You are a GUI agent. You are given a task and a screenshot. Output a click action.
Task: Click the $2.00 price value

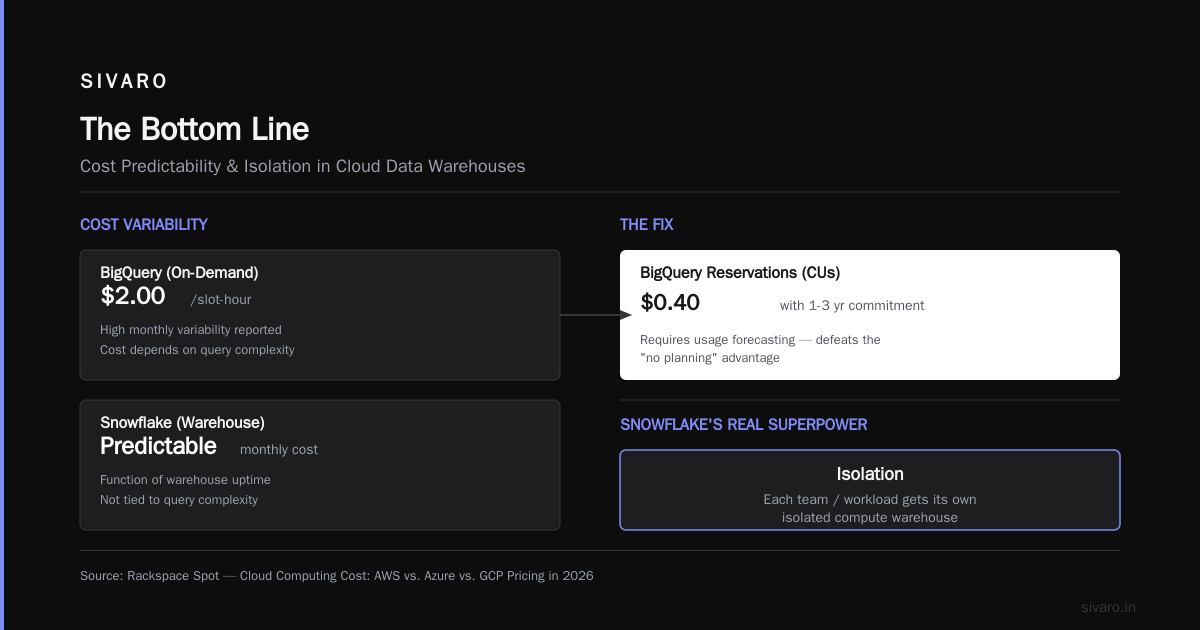click(133, 296)
